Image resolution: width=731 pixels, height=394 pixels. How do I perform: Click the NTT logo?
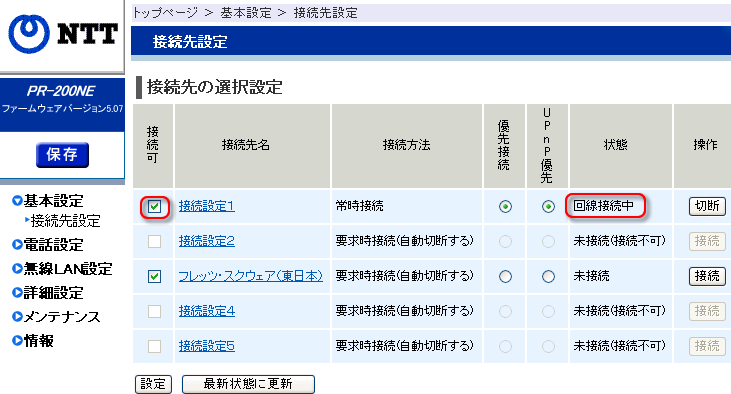pyautogui.click(x=62, y=34)
